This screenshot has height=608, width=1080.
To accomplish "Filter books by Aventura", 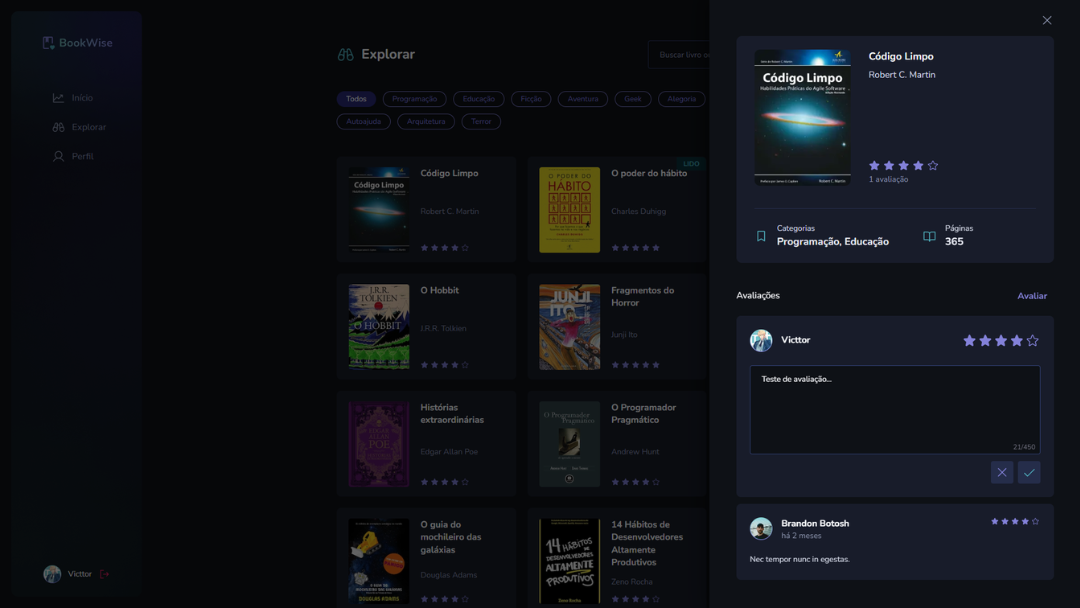I will [x=583, y=99].
